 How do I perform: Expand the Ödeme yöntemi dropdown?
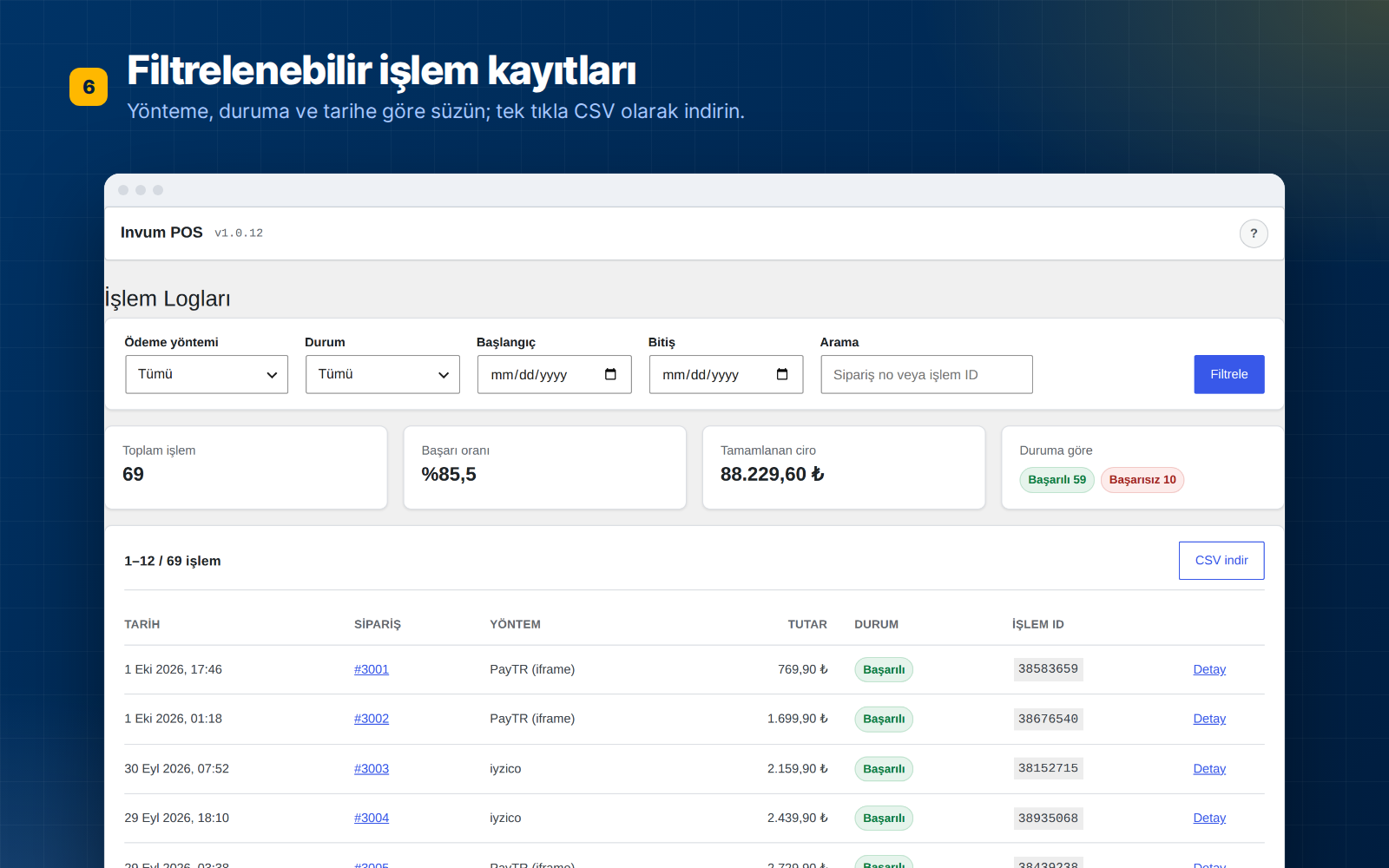[207, 374]
